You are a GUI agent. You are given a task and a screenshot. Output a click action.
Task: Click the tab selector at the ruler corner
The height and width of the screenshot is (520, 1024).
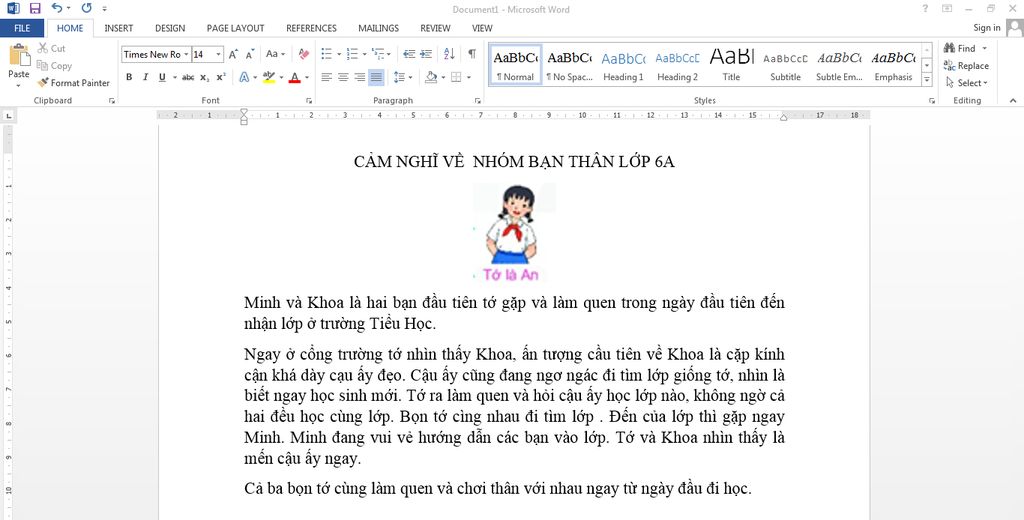pos(8,116)
